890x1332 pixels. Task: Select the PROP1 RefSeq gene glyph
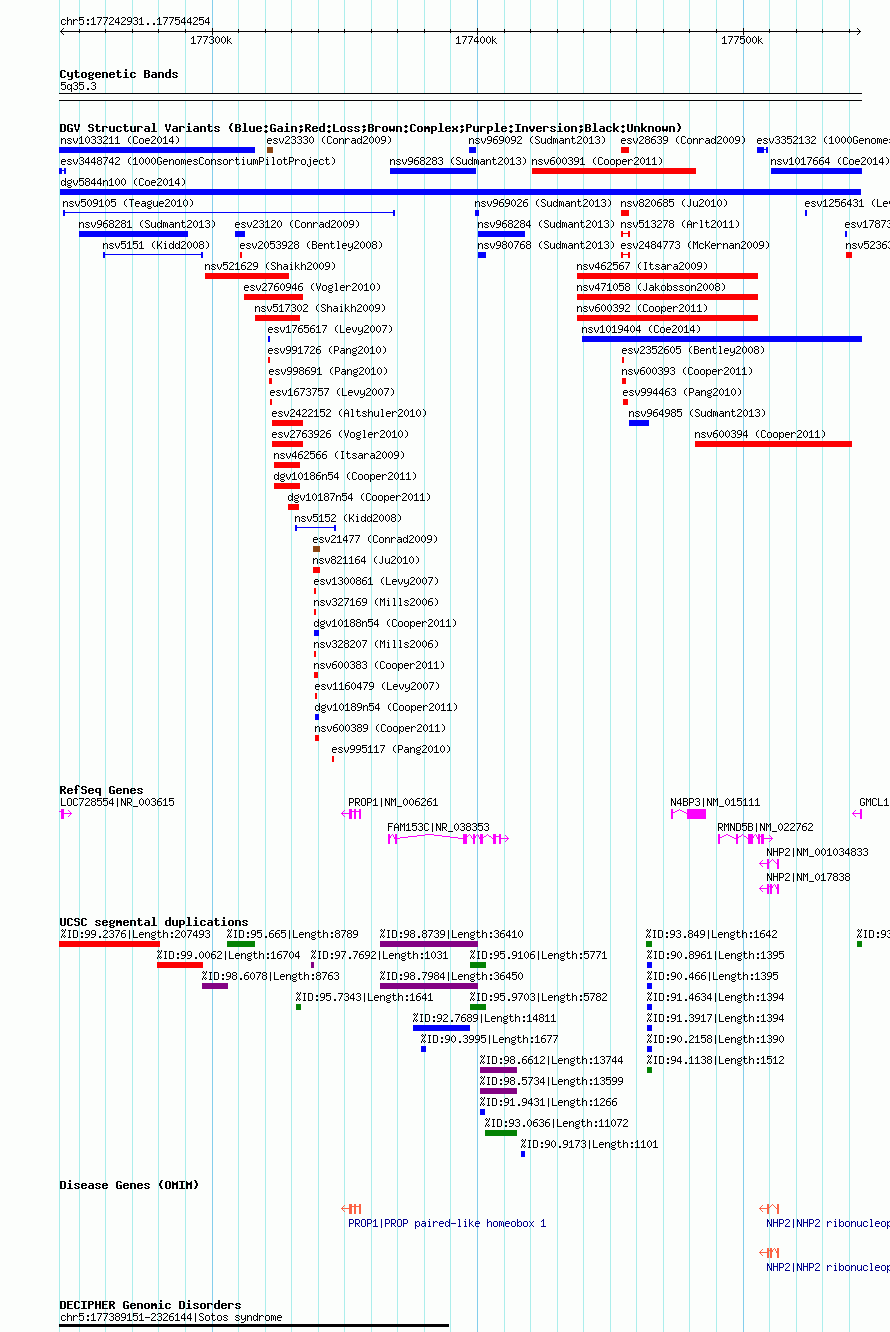pyautogui.click(x=352, y=814)
